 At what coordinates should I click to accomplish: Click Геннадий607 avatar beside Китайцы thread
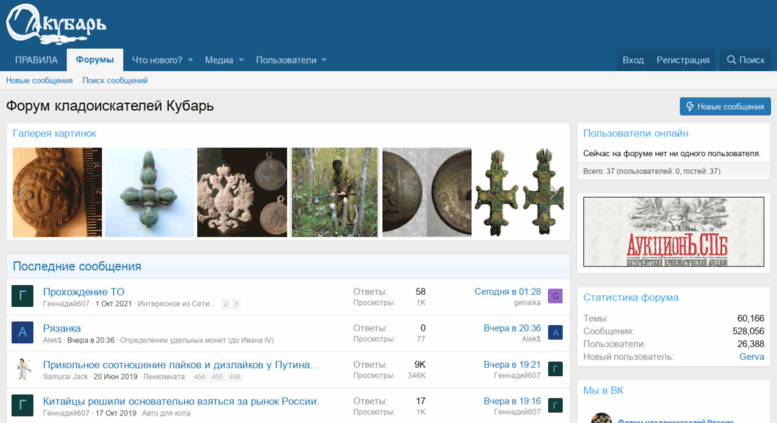(22, 406)
